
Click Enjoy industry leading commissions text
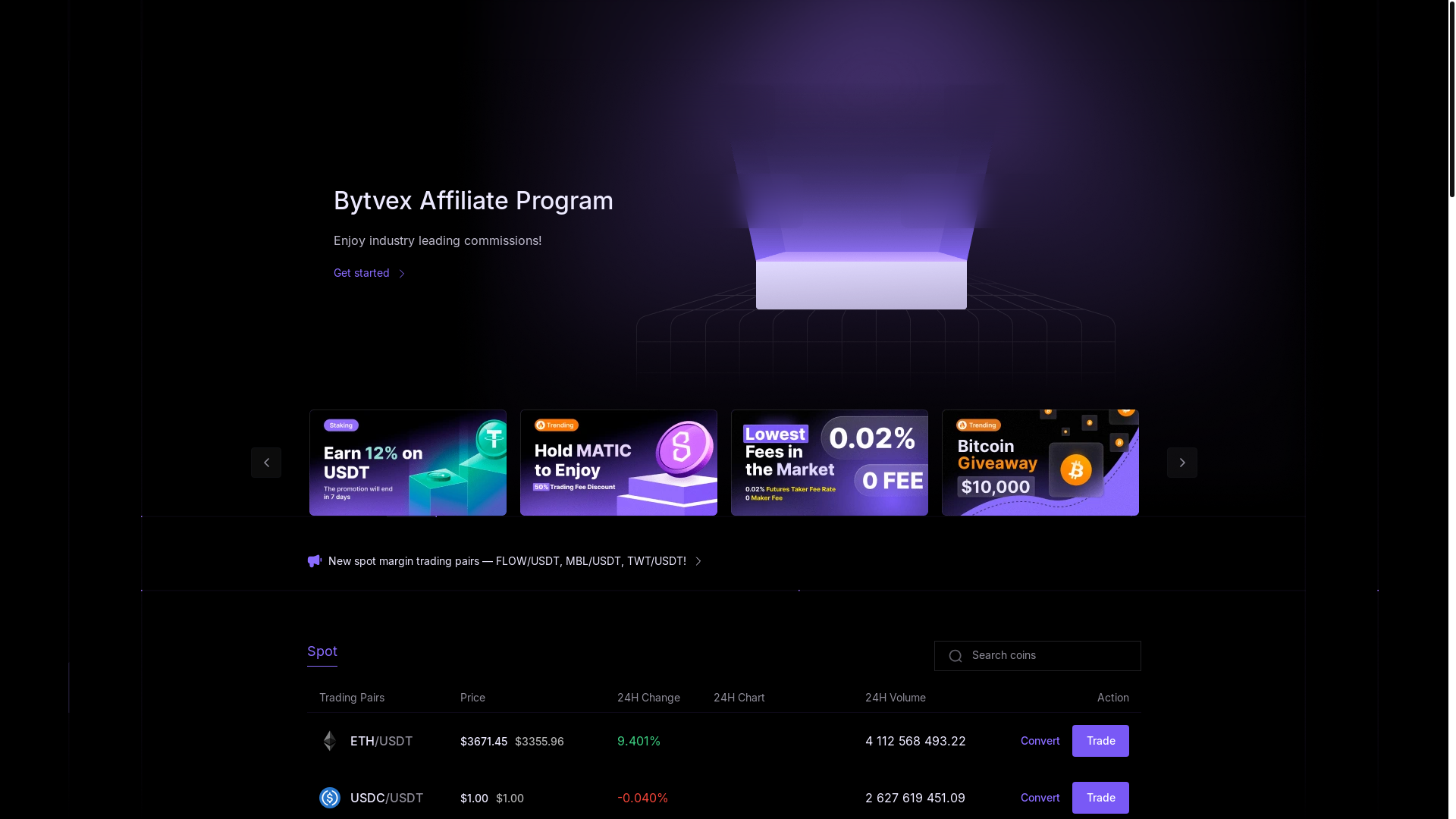coord(438,240)
